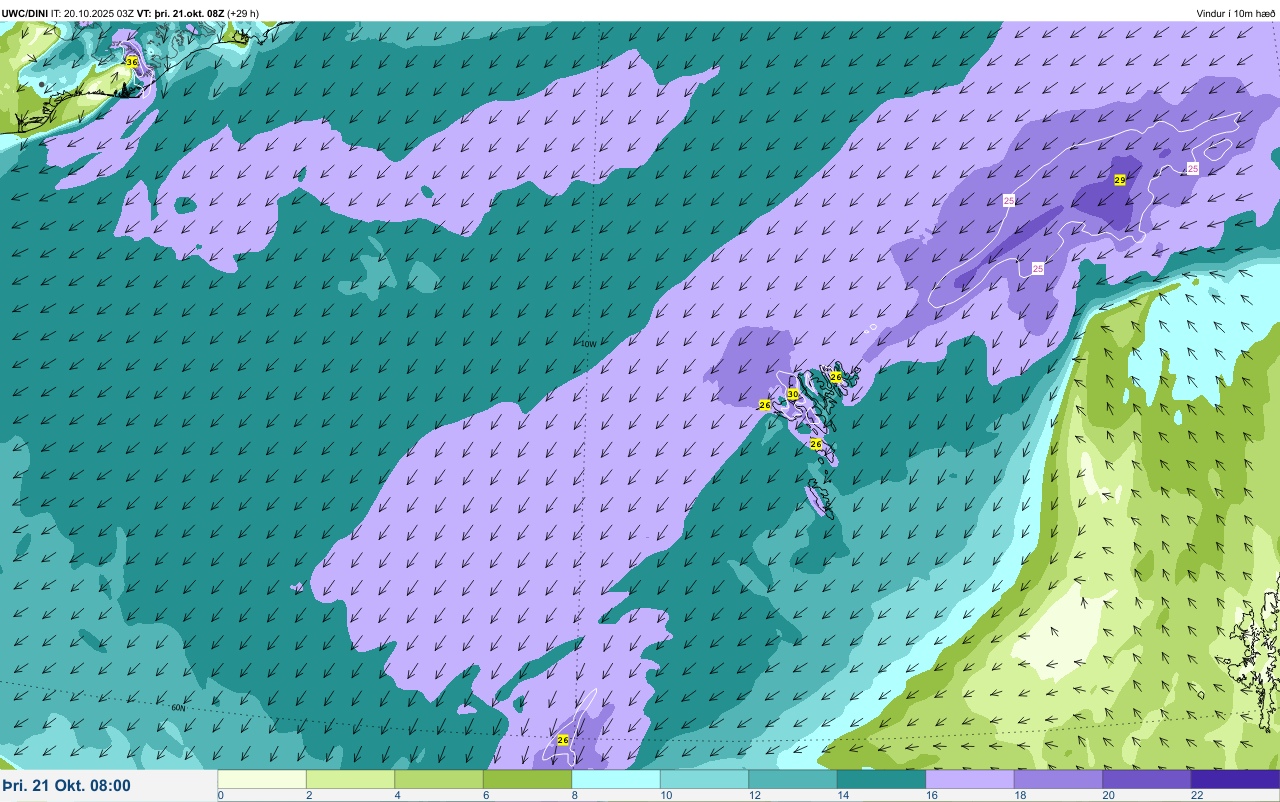Click legend tick value '22'
Viewport: 1280px width, 802px height.
[1196, 795]
